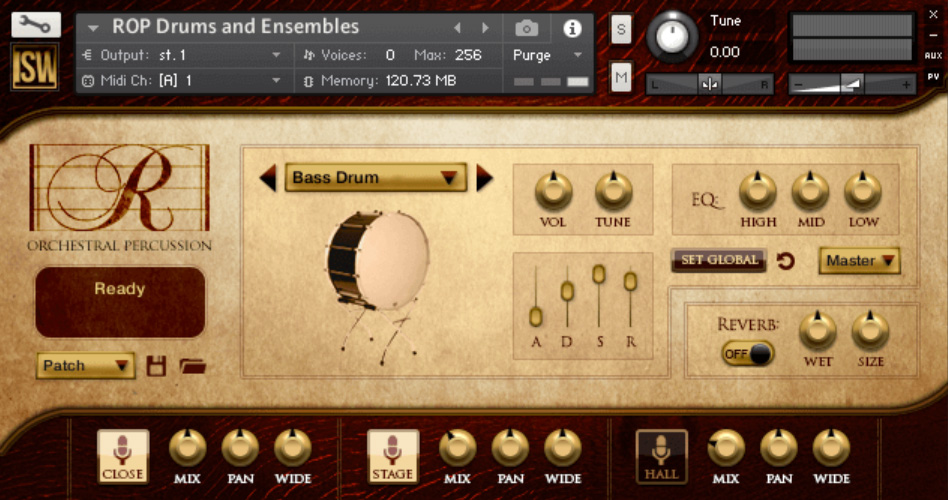This screenshot has height=500, width=948.
Task: Toggle the PV button
Action: tap(933, 77)
